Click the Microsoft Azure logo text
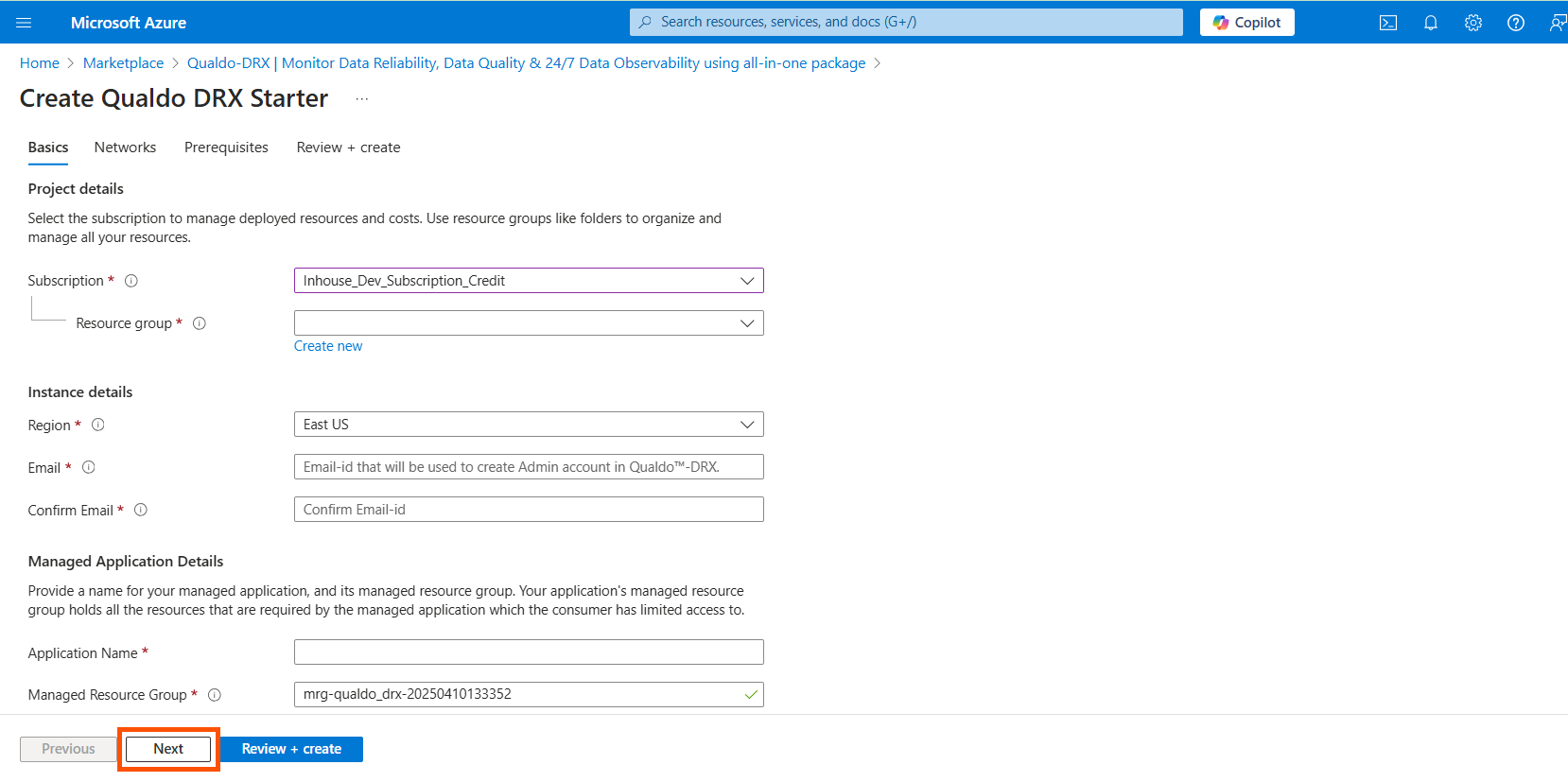Viewport: 1568px width, 782px height. point(129,23)
